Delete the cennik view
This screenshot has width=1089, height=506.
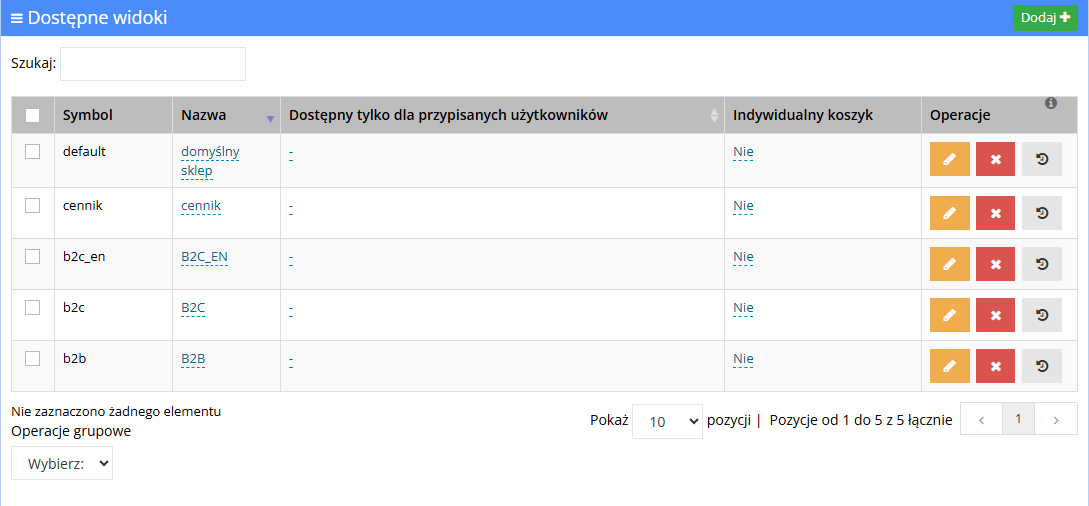coord(995,213)
